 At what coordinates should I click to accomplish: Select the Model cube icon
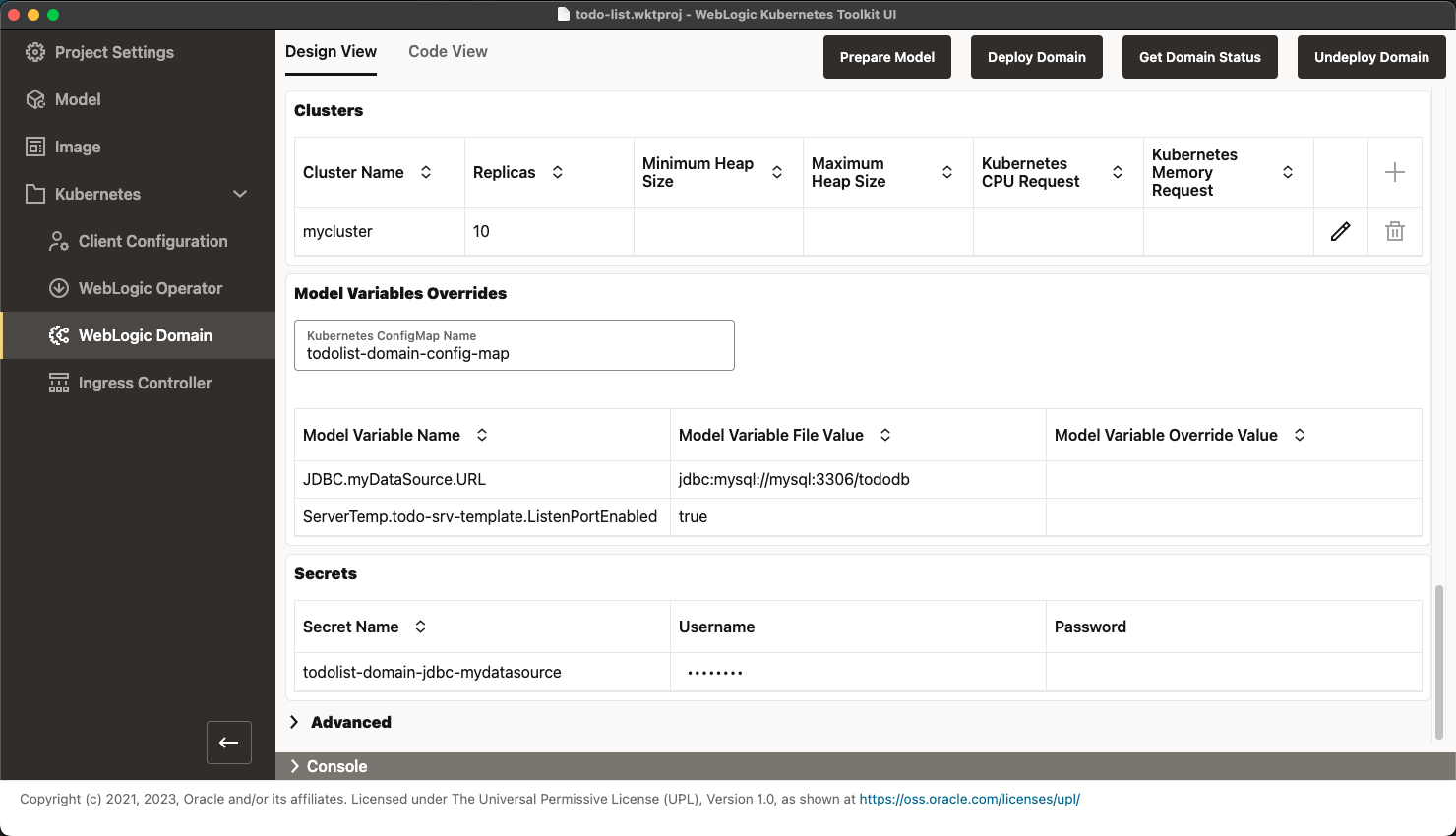coord(35,99)
